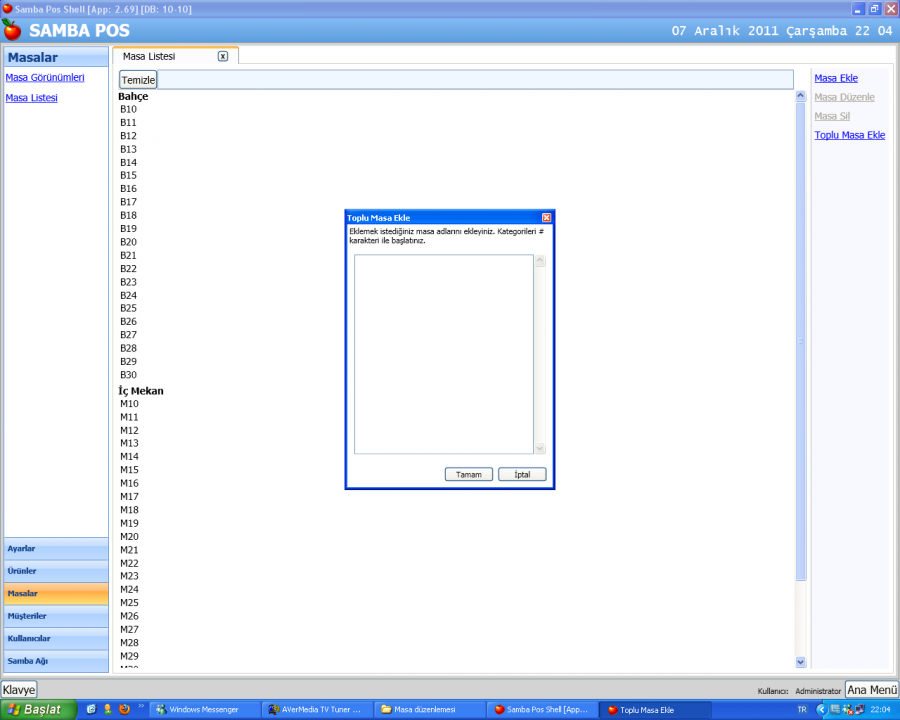Click the Samba POS apple logo
Viewport: 900px width, 720px height.
click(11, 30)
